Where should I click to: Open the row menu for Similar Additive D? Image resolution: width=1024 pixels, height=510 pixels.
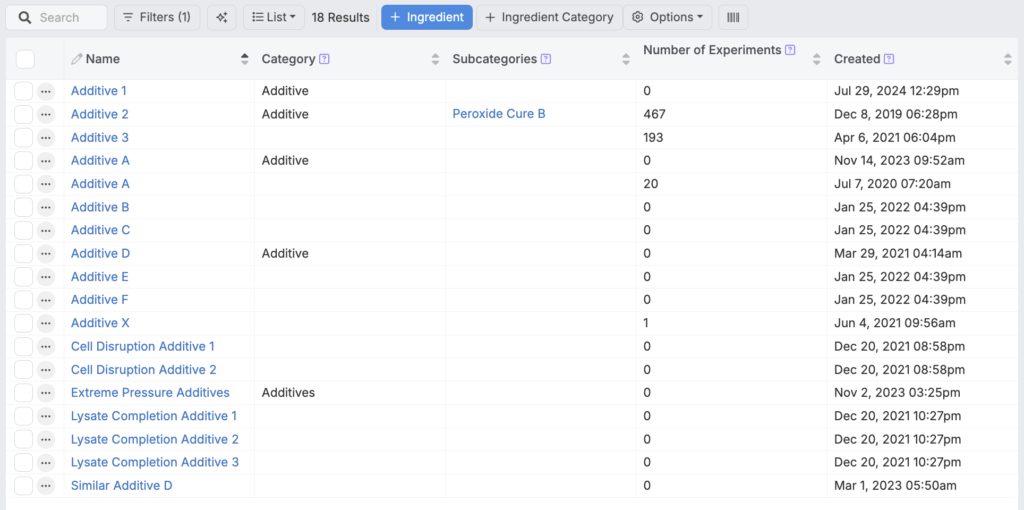click(46, 486)
